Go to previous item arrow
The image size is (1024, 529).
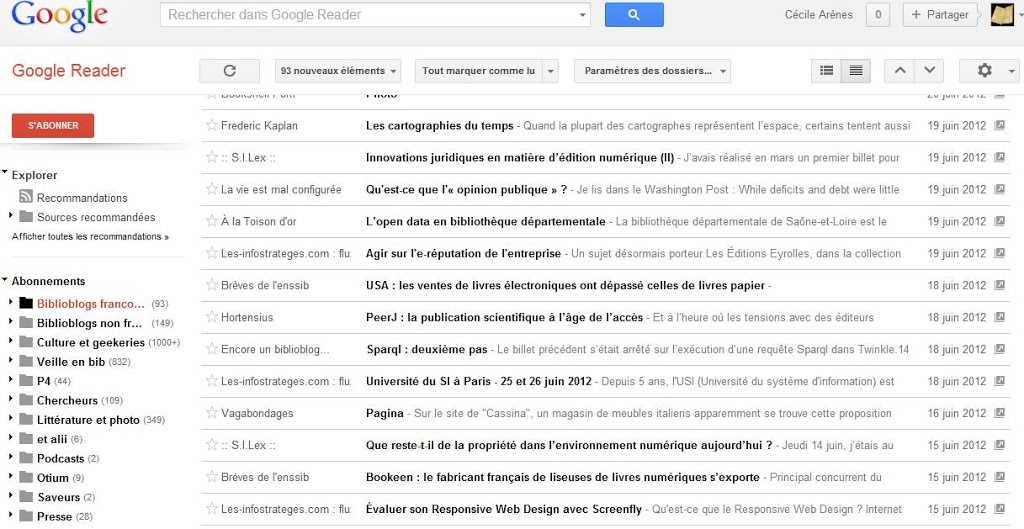(x=899, y=71)
